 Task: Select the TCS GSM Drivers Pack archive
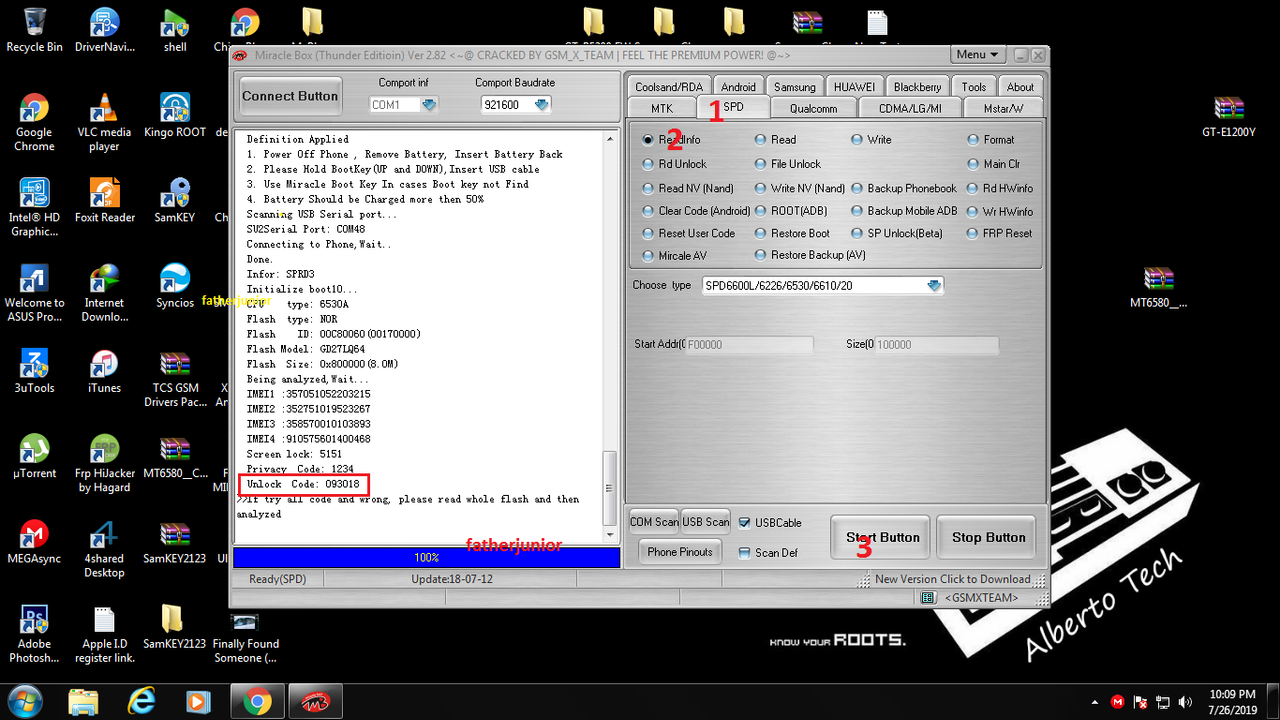coord(175,379)
